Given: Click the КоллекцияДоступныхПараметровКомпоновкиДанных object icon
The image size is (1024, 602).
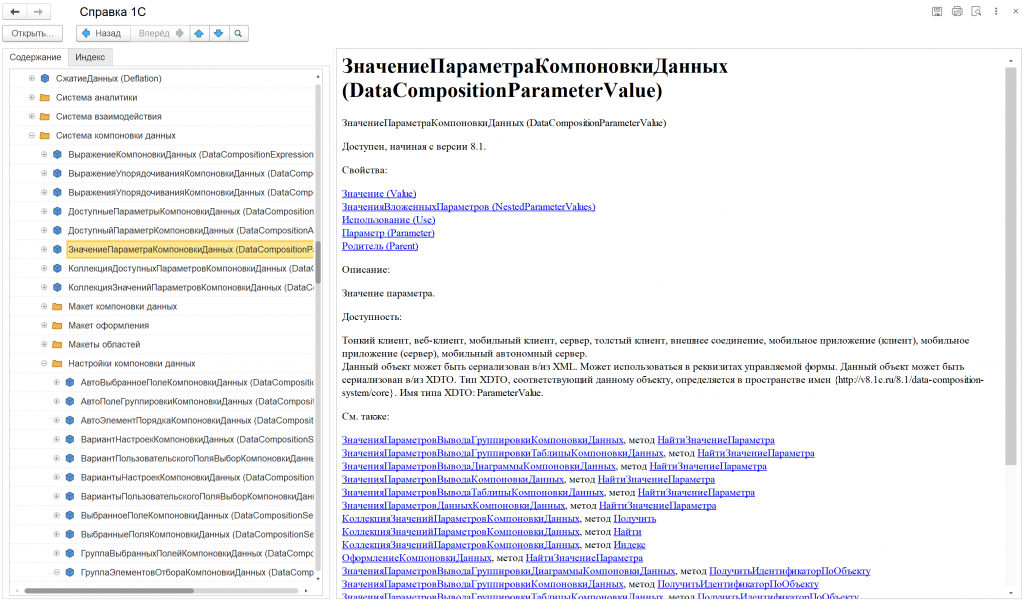Looking at the screenshot, I should (57, 268).
